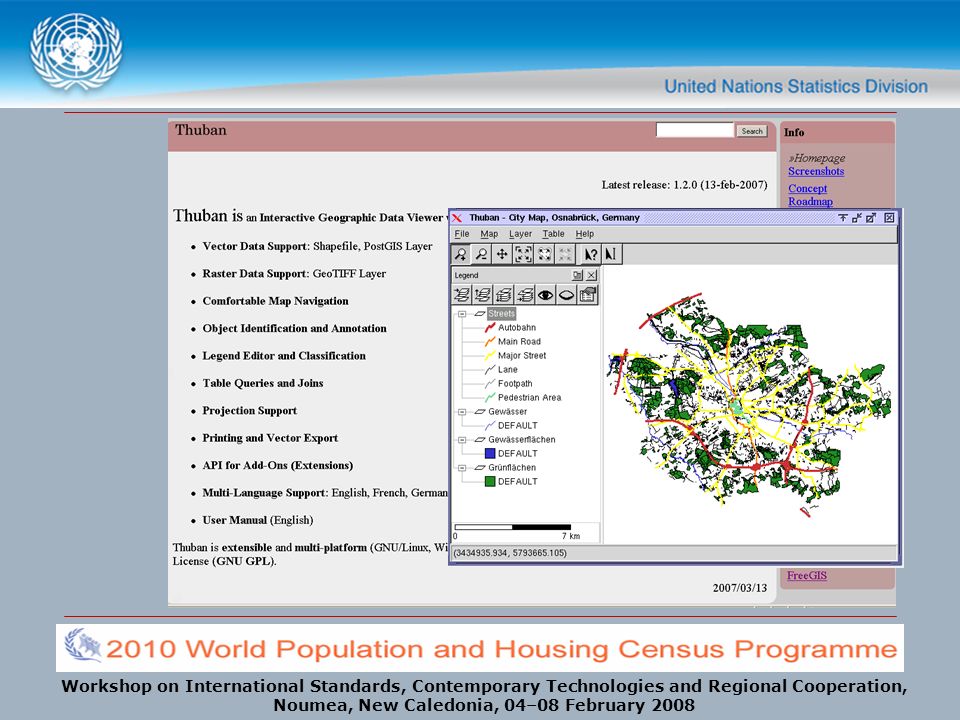Select the Lane legend entry
This screenshot has width=960, height=720.
pos(508,370)
